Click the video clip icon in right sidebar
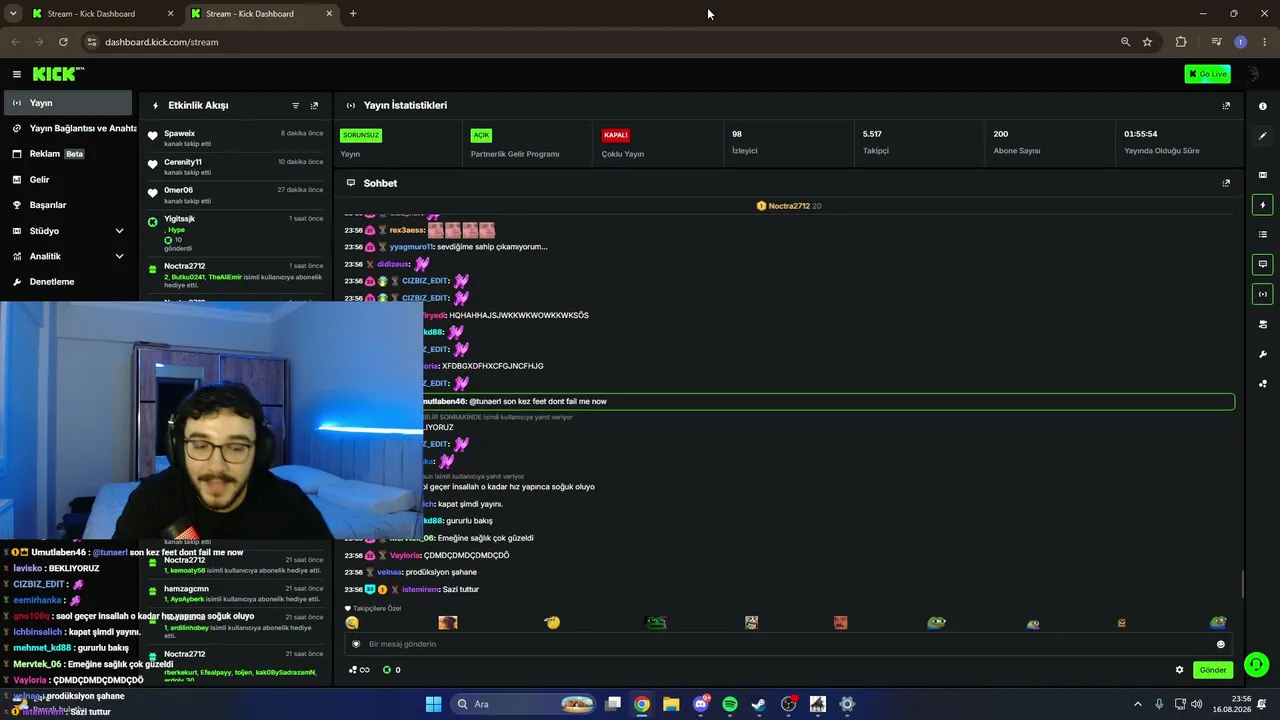Screen dimensions: 1280x720 click(x=1262, y=175)
